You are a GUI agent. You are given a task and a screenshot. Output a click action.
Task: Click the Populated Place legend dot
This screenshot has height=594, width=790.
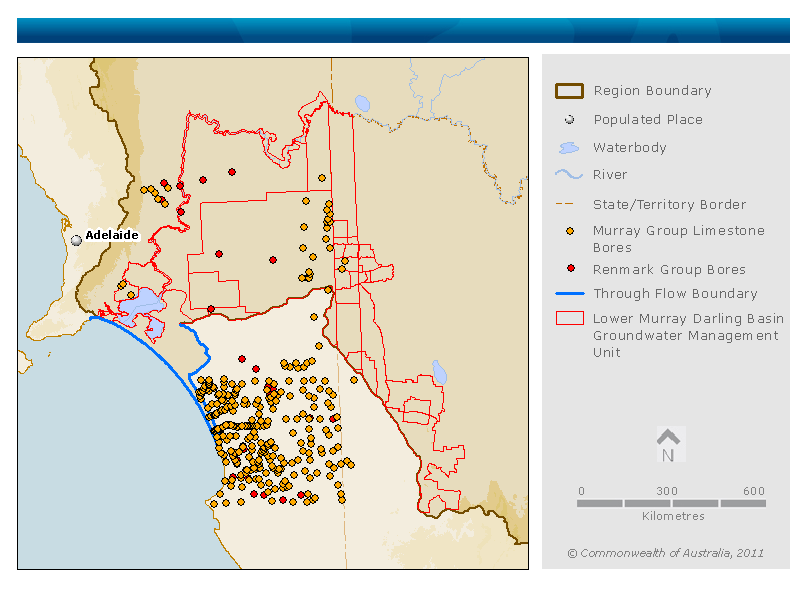569,120
